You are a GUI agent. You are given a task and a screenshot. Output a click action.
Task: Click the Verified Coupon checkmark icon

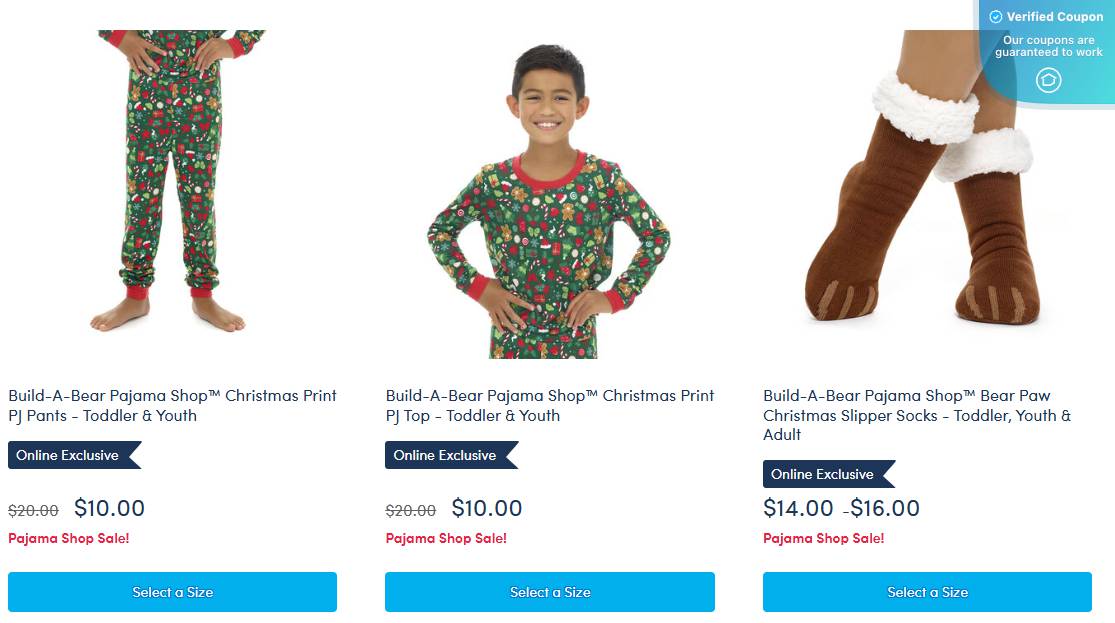(x=995, y=17)
